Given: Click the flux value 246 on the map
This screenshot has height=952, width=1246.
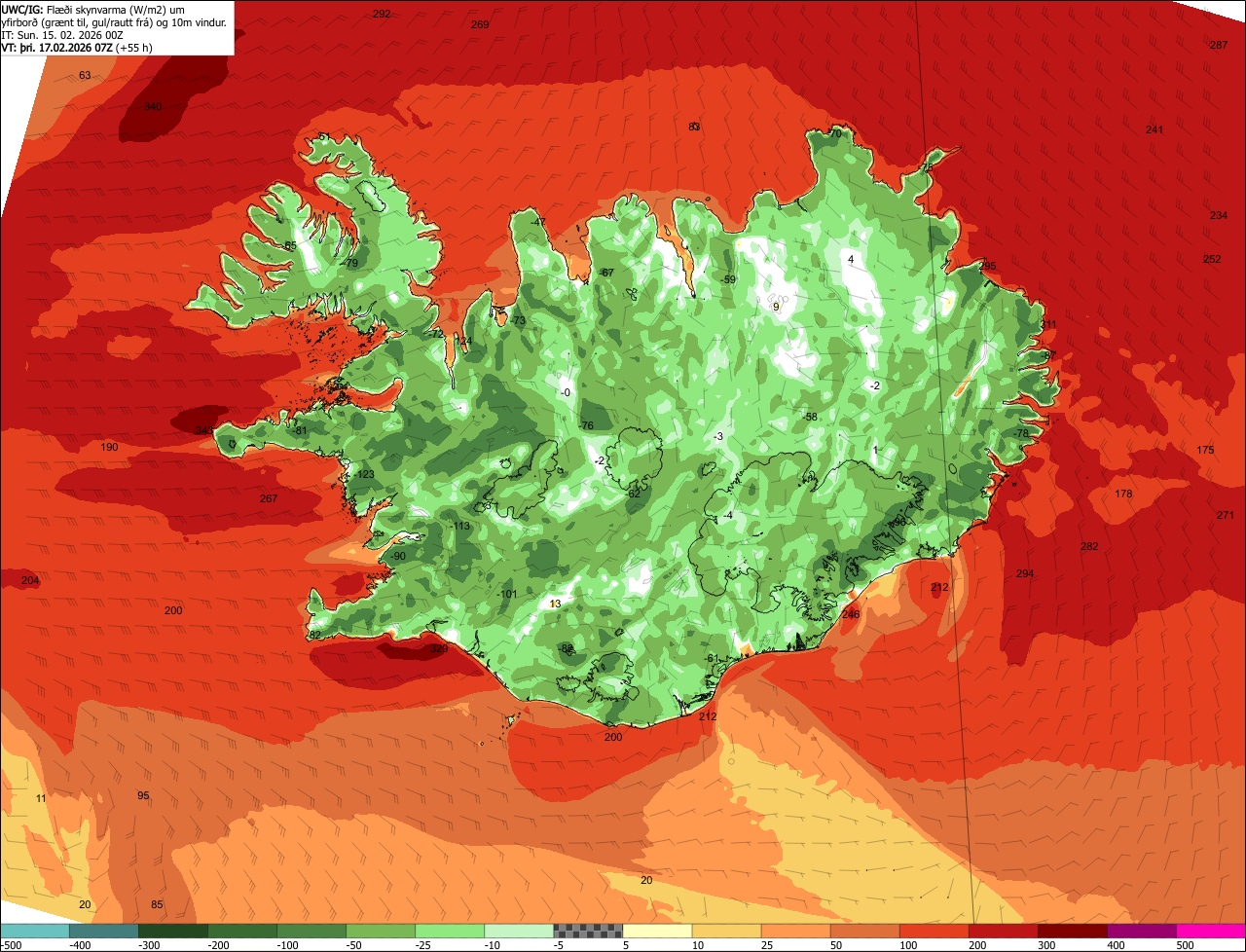Looking at the screenshot, I should 852,614.
